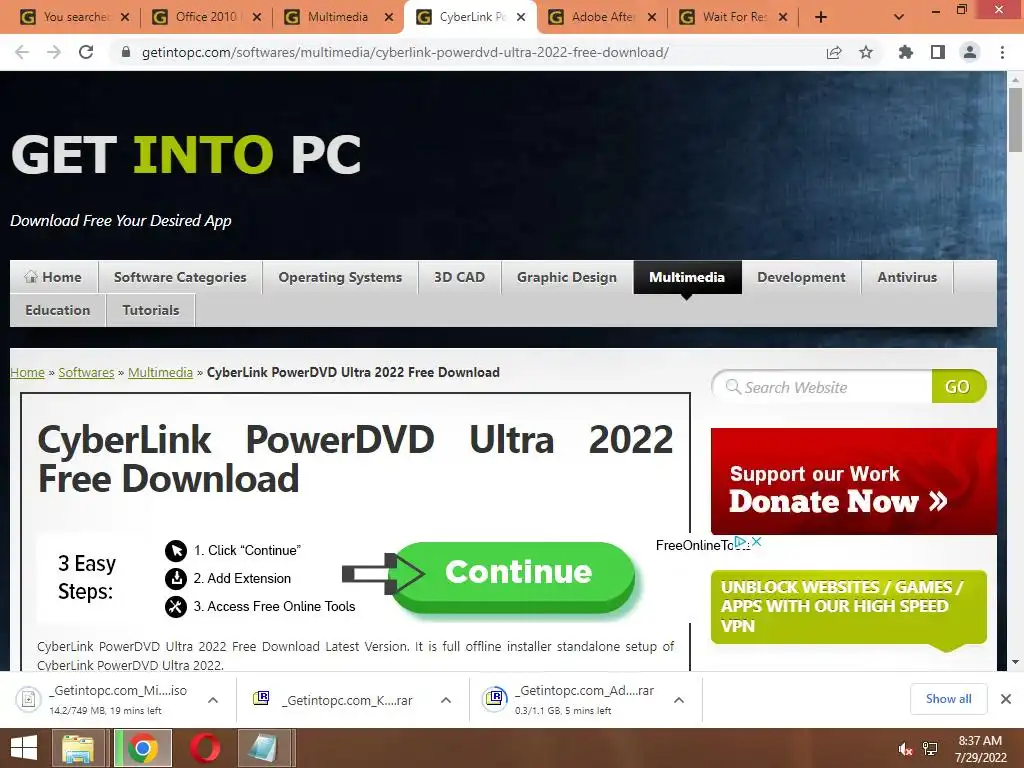Open the Chrome profile avatar
Image resolution: width=1024 pixels, height=768 pixels.
click(970, 52)
